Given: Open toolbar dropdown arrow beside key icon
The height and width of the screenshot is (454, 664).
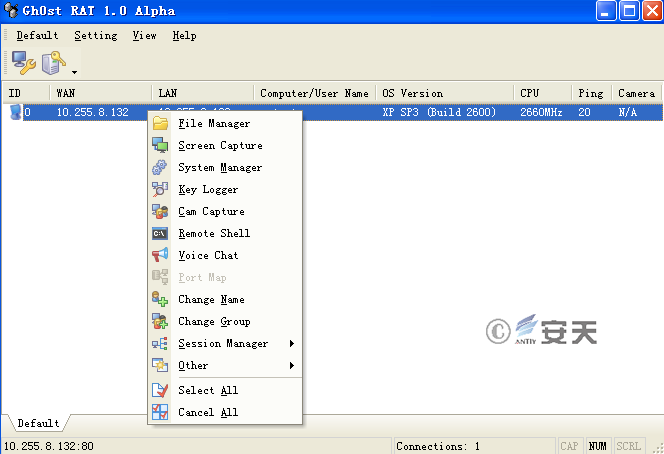Looking at the screenshot, I should (75, 72).
